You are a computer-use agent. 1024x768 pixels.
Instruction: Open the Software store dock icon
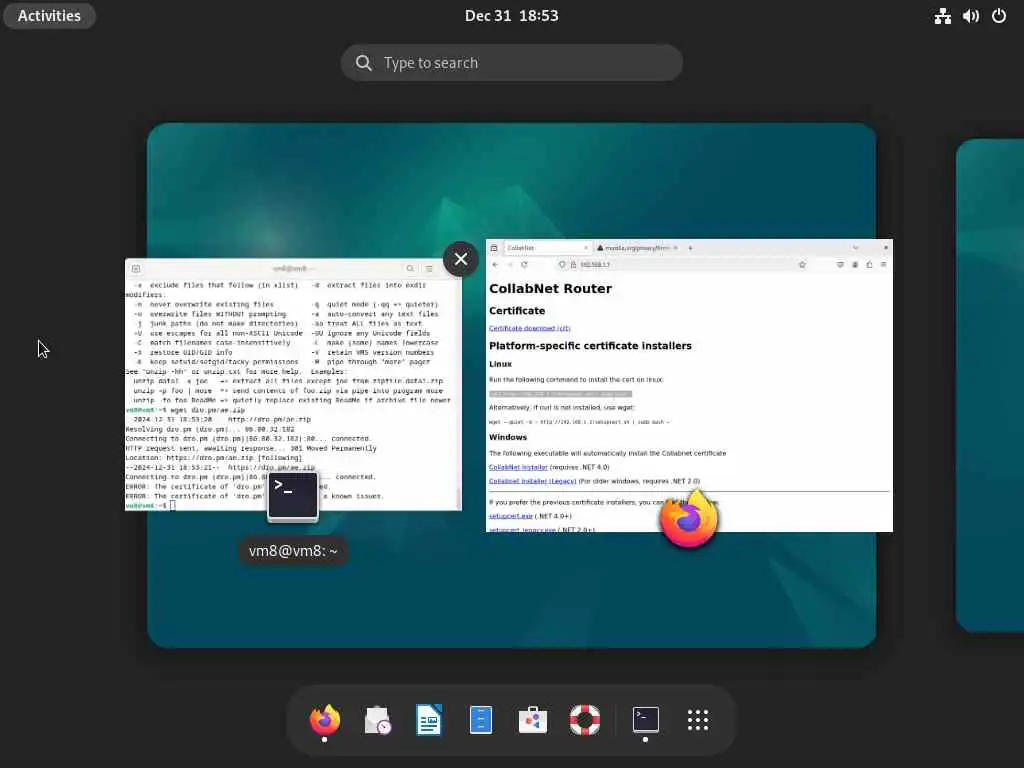[x=533, y=720]
